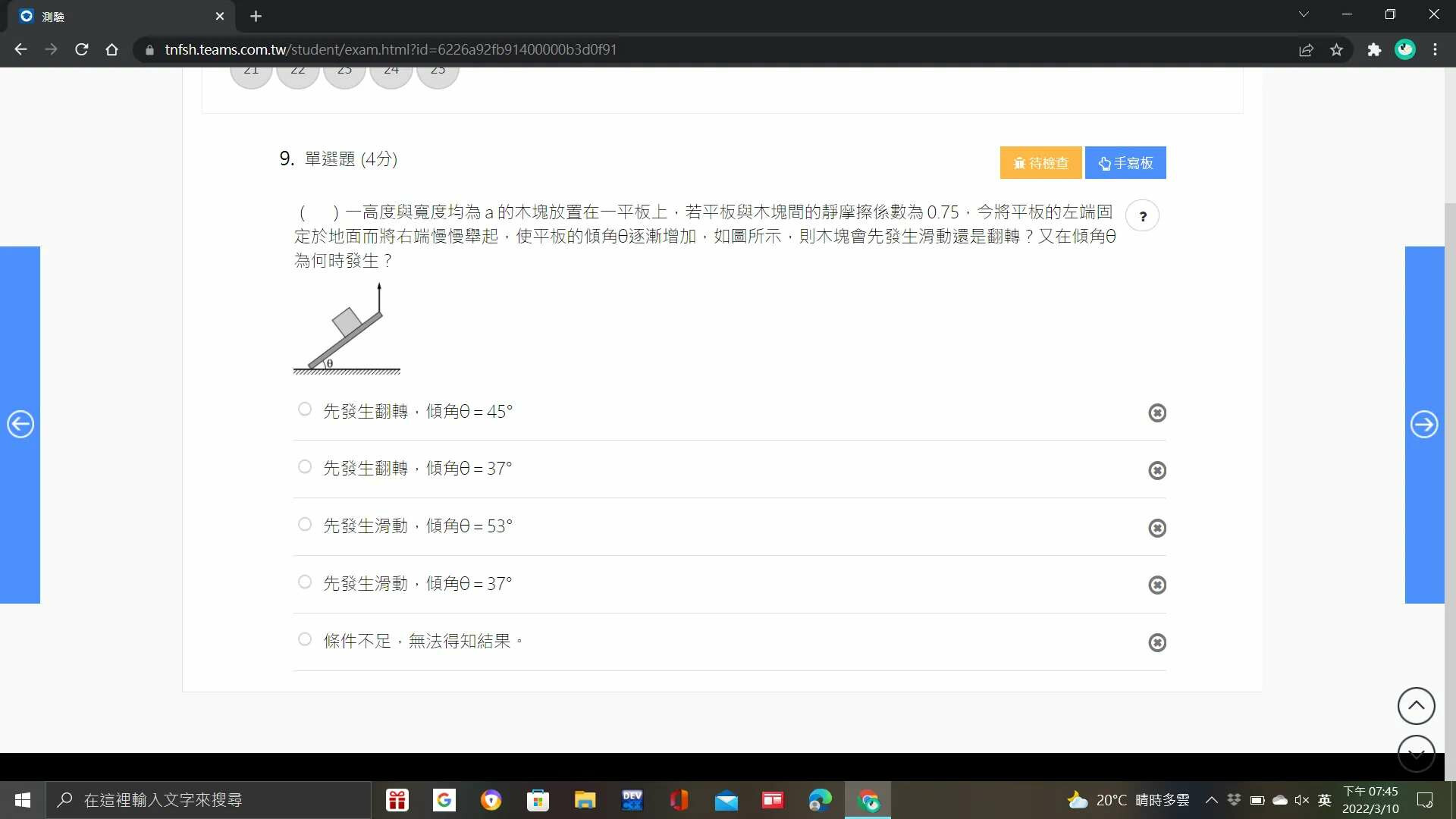
Task: Click the inclined plane diagram image
Action: pyautogui.click(x=347, y=329)
